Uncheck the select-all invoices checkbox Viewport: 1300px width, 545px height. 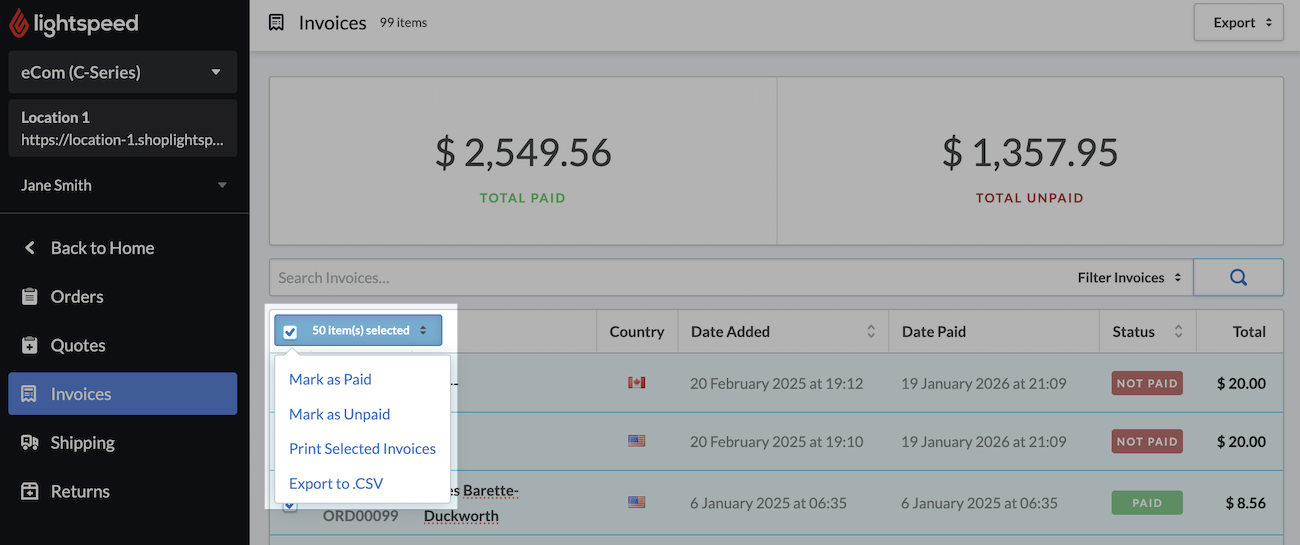point(290,332)
